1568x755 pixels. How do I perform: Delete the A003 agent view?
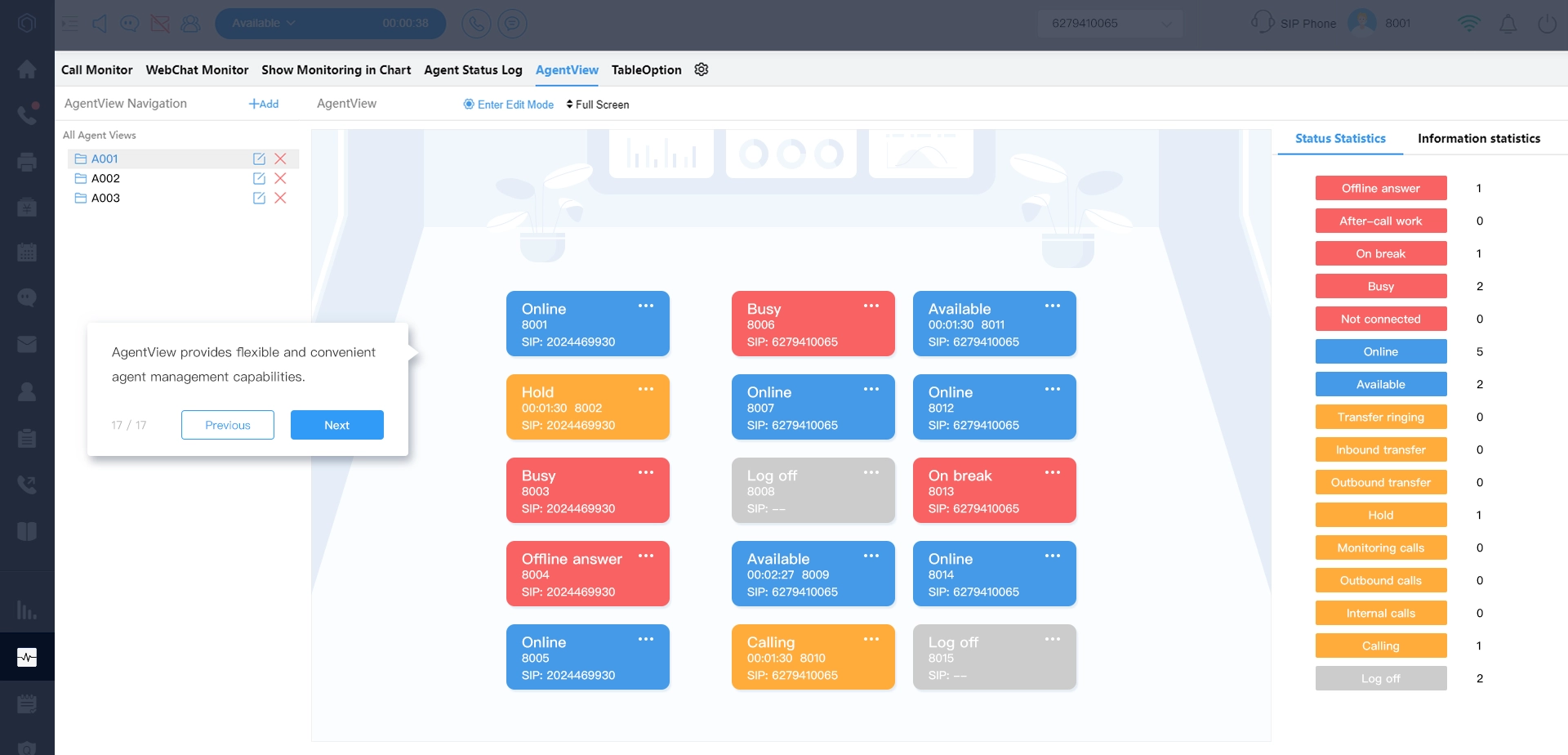point(280,198)
